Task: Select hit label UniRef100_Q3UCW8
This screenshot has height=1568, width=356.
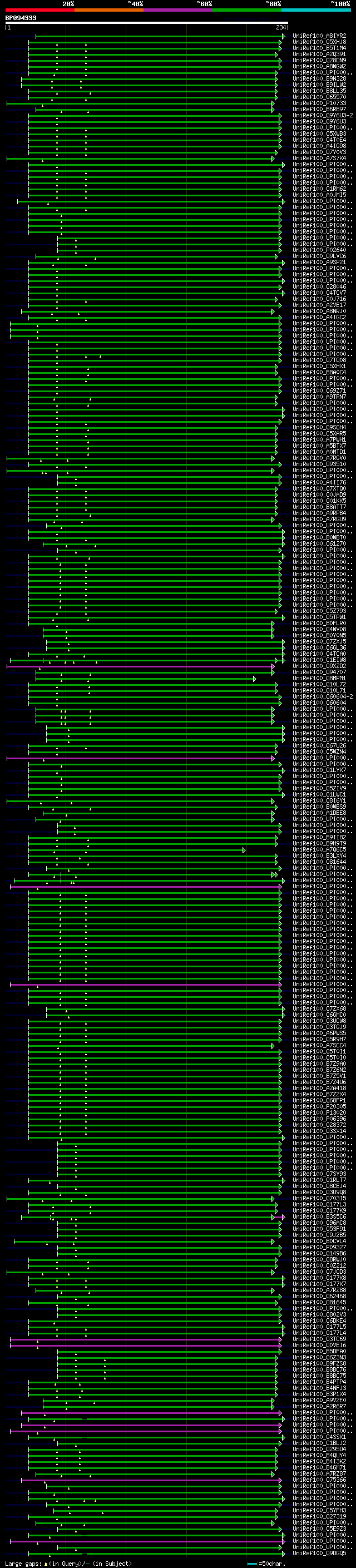Action: point(319,1021)
